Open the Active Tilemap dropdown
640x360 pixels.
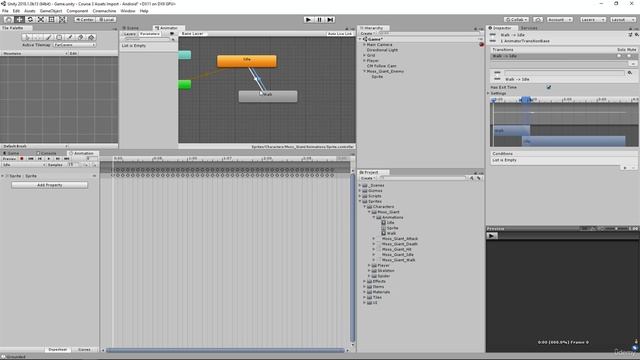tap(74, 45)
